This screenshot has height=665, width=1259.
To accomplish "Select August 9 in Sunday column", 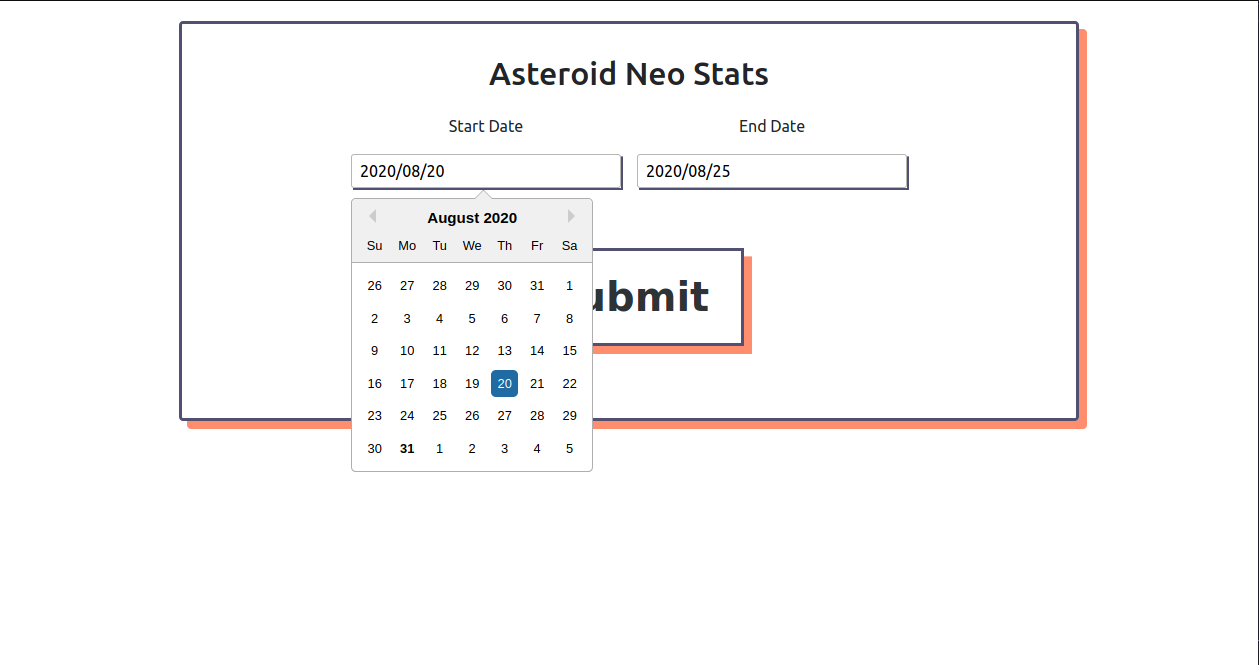I will tap(374, 351).
